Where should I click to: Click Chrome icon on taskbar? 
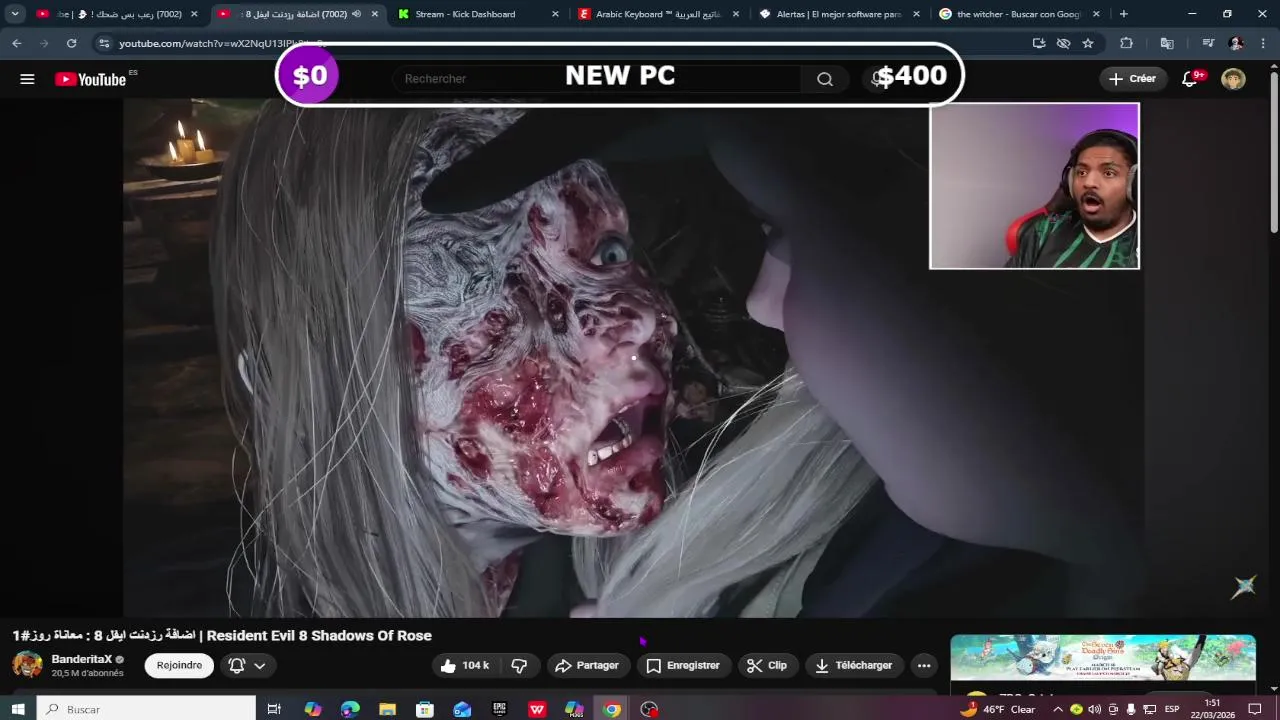click(x=612, y=709)
